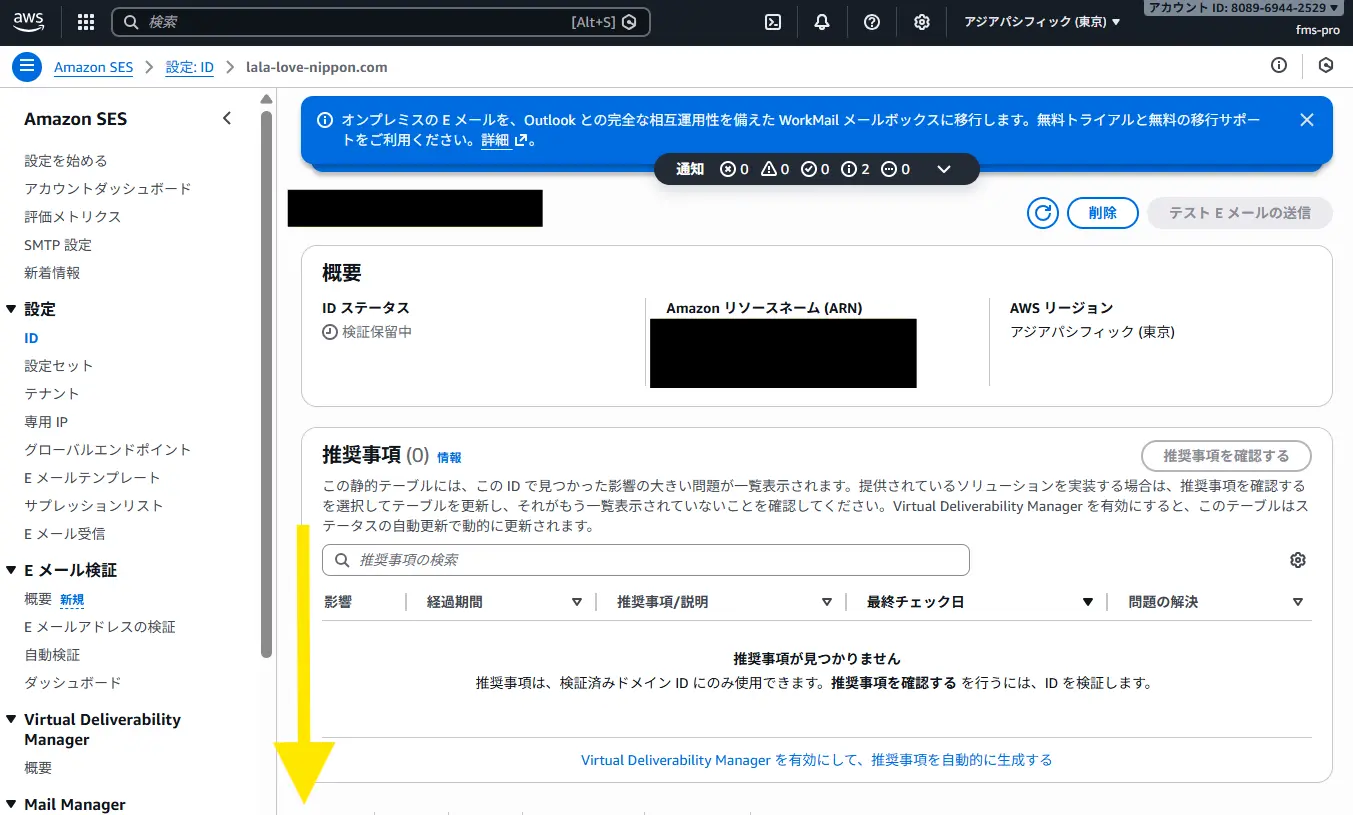Click the info circle icon in breadcrumb bar
The height and width of the screenshot is (815, 1353).
pos(1279,66)
